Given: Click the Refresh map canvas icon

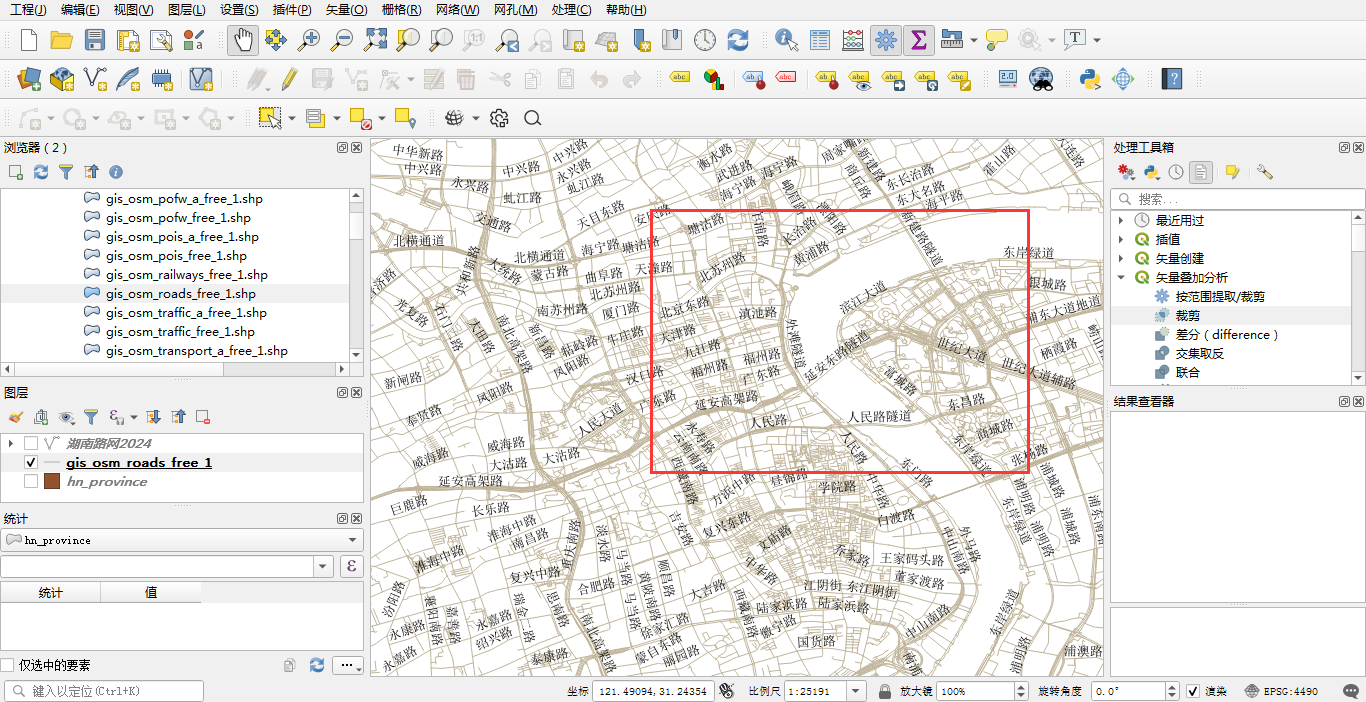Looking at the screenshot, I should click(x=738, y=40).
